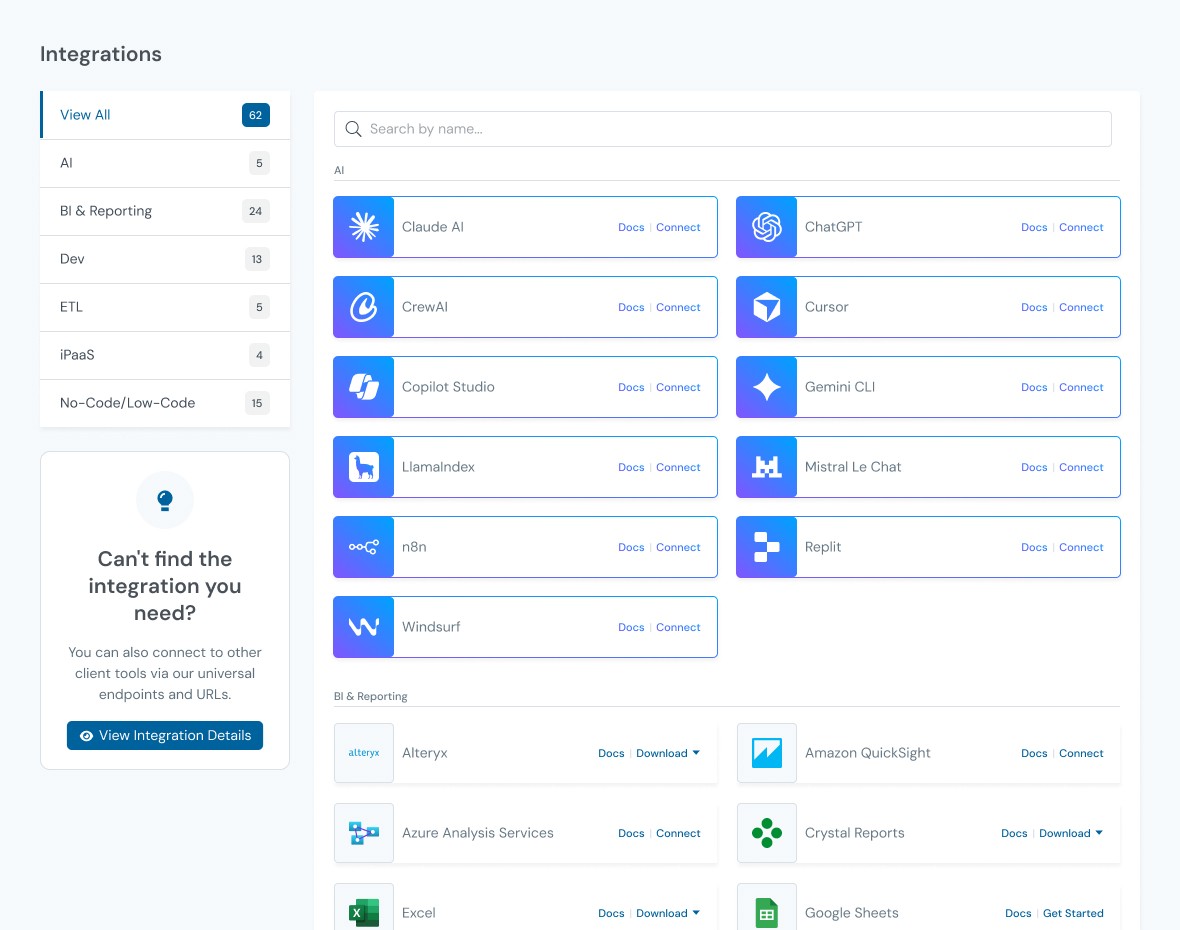
Task: Click the n8n nodes icon
Action: [363, 547]
